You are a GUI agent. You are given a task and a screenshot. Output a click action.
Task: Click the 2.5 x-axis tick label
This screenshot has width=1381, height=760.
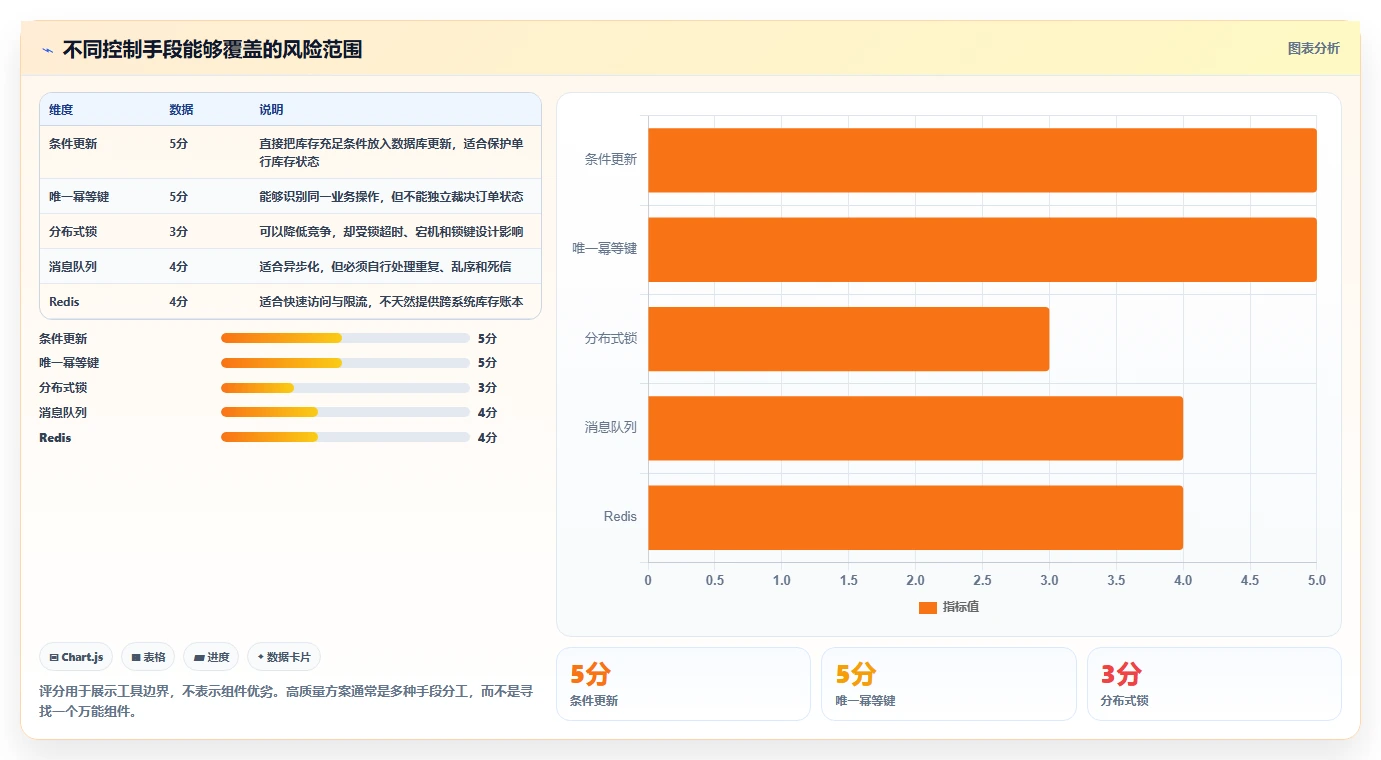coord(982,580)
